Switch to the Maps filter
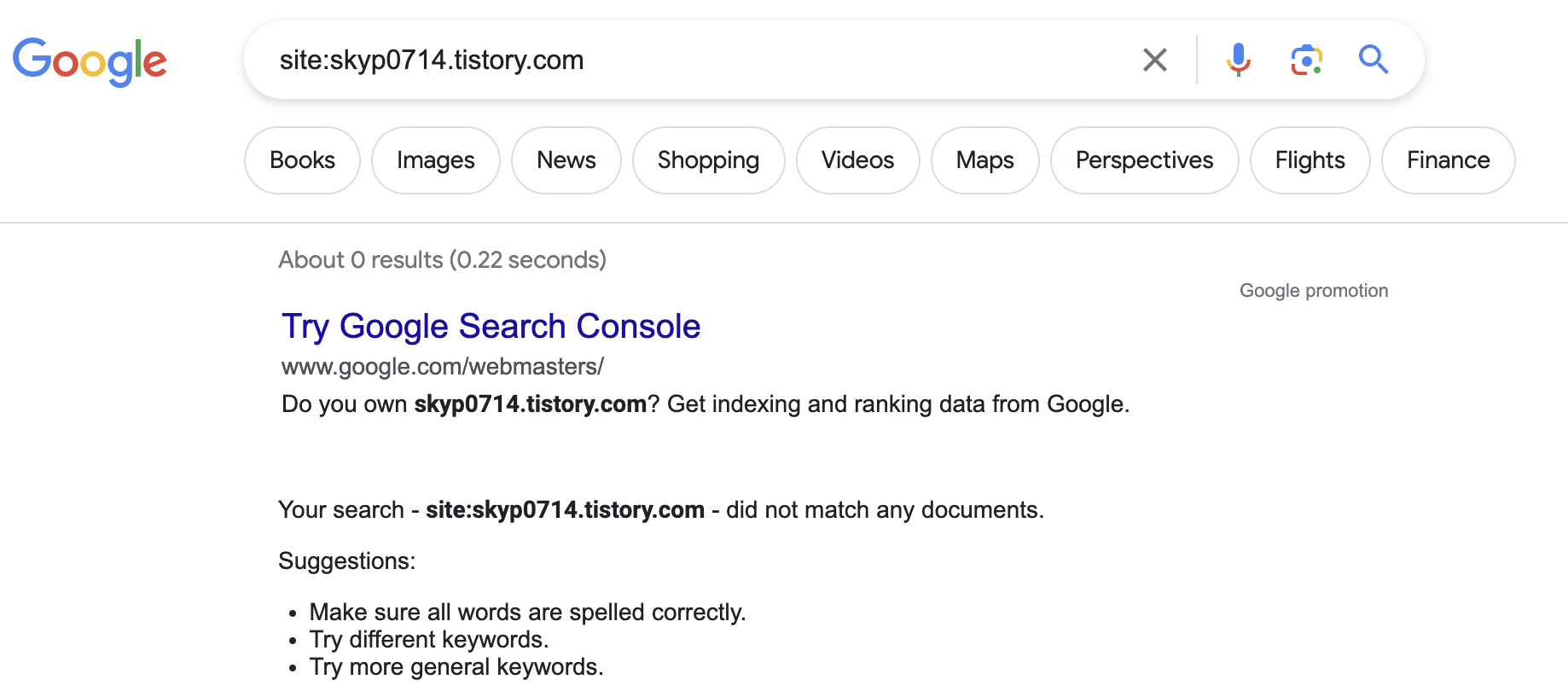Image resolution: width=1568 pixels, height=691 pixels. click(985, 160)
